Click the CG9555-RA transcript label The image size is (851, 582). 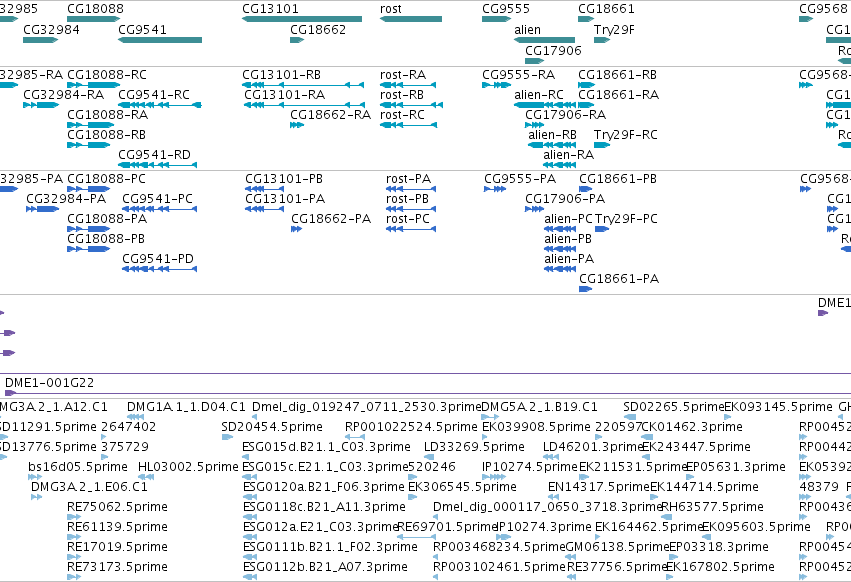518,74
